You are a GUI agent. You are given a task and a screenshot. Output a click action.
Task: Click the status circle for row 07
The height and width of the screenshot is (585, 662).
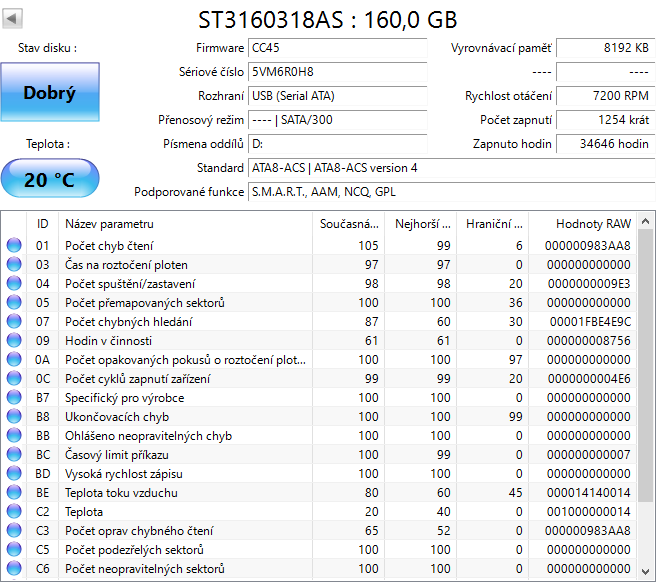coord(14,321)
